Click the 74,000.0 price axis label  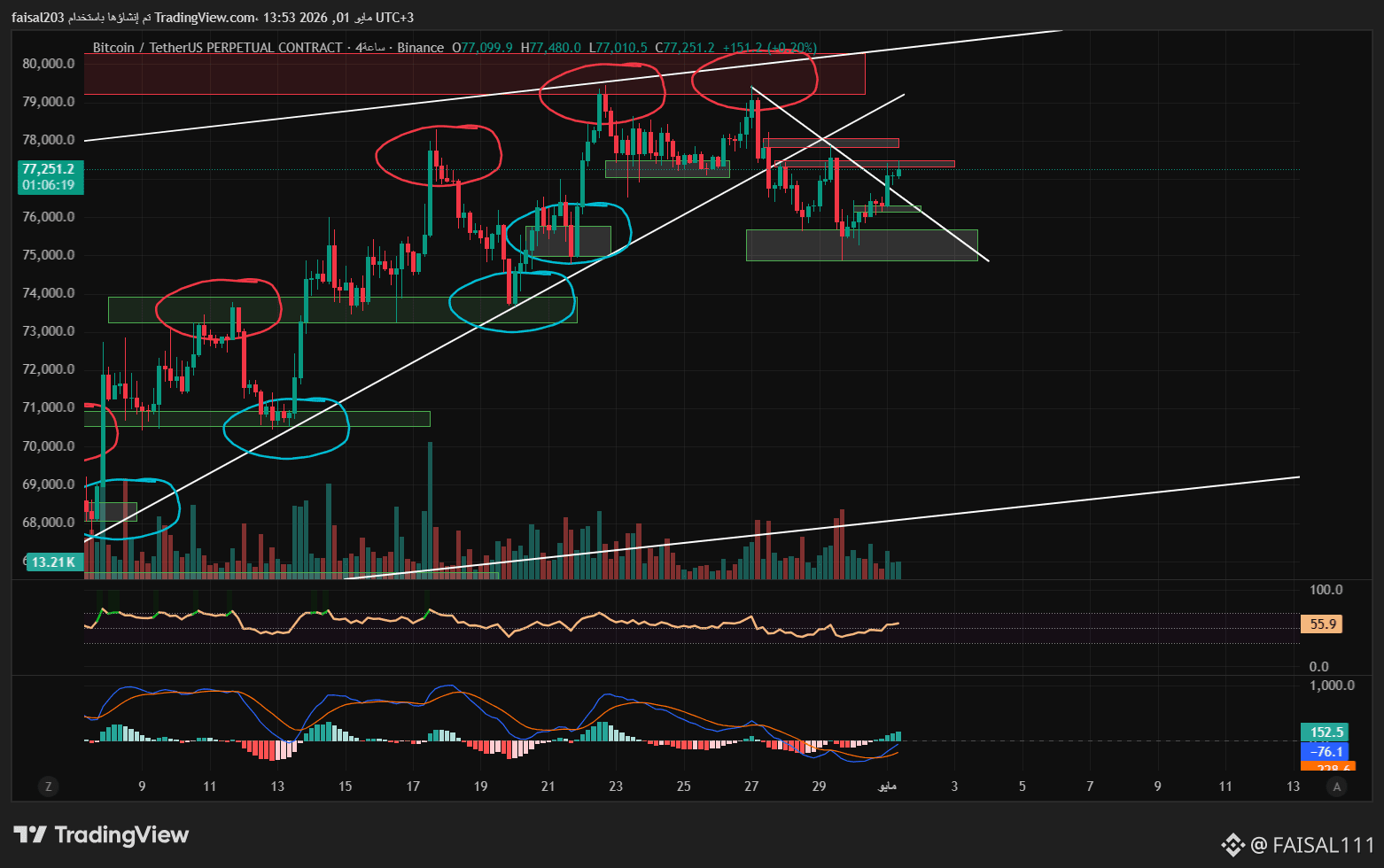(49, 292)
